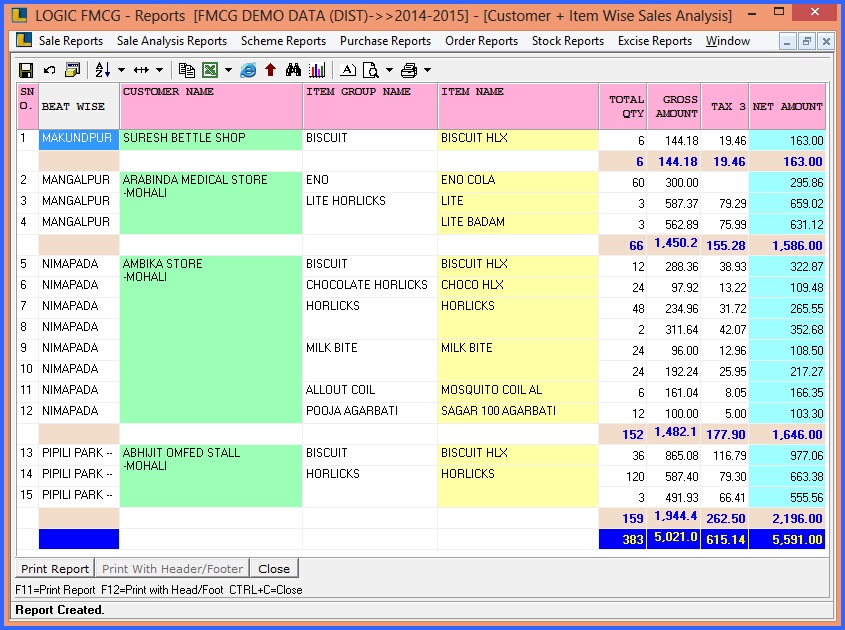Click the undo arrow icon

click(49, 70)
